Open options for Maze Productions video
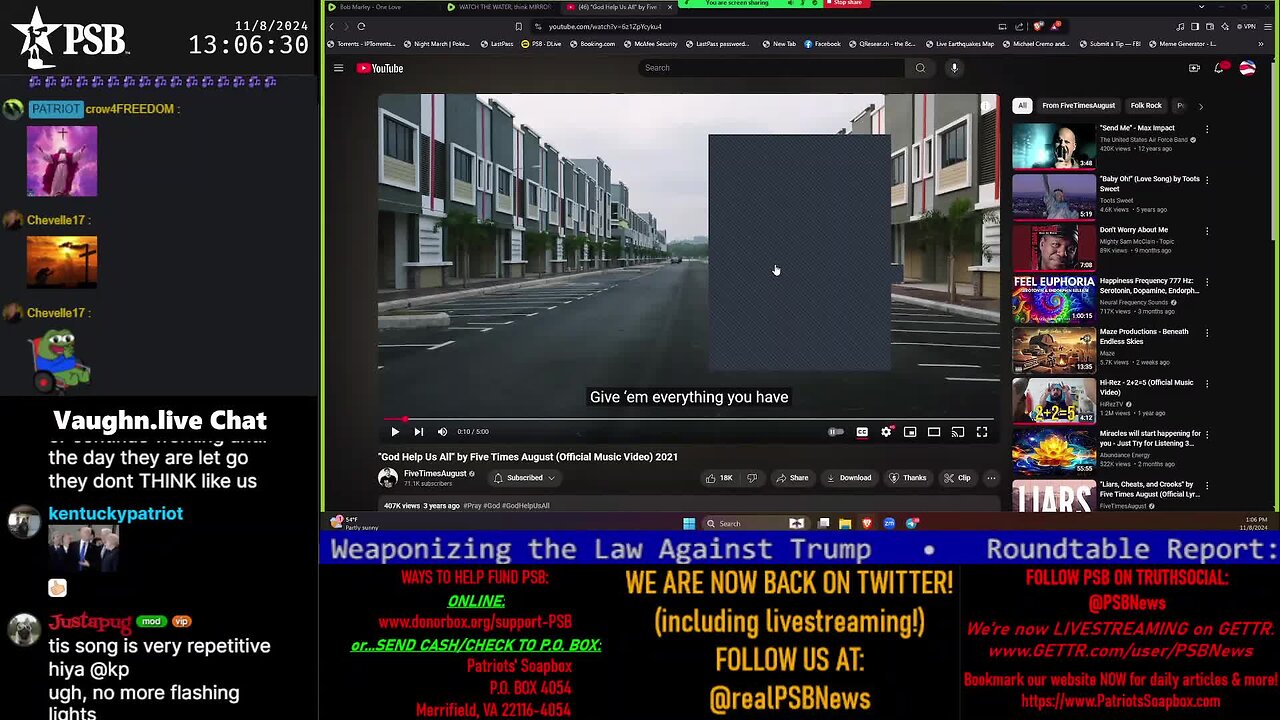The image size is (1280, 720). 1207,333
